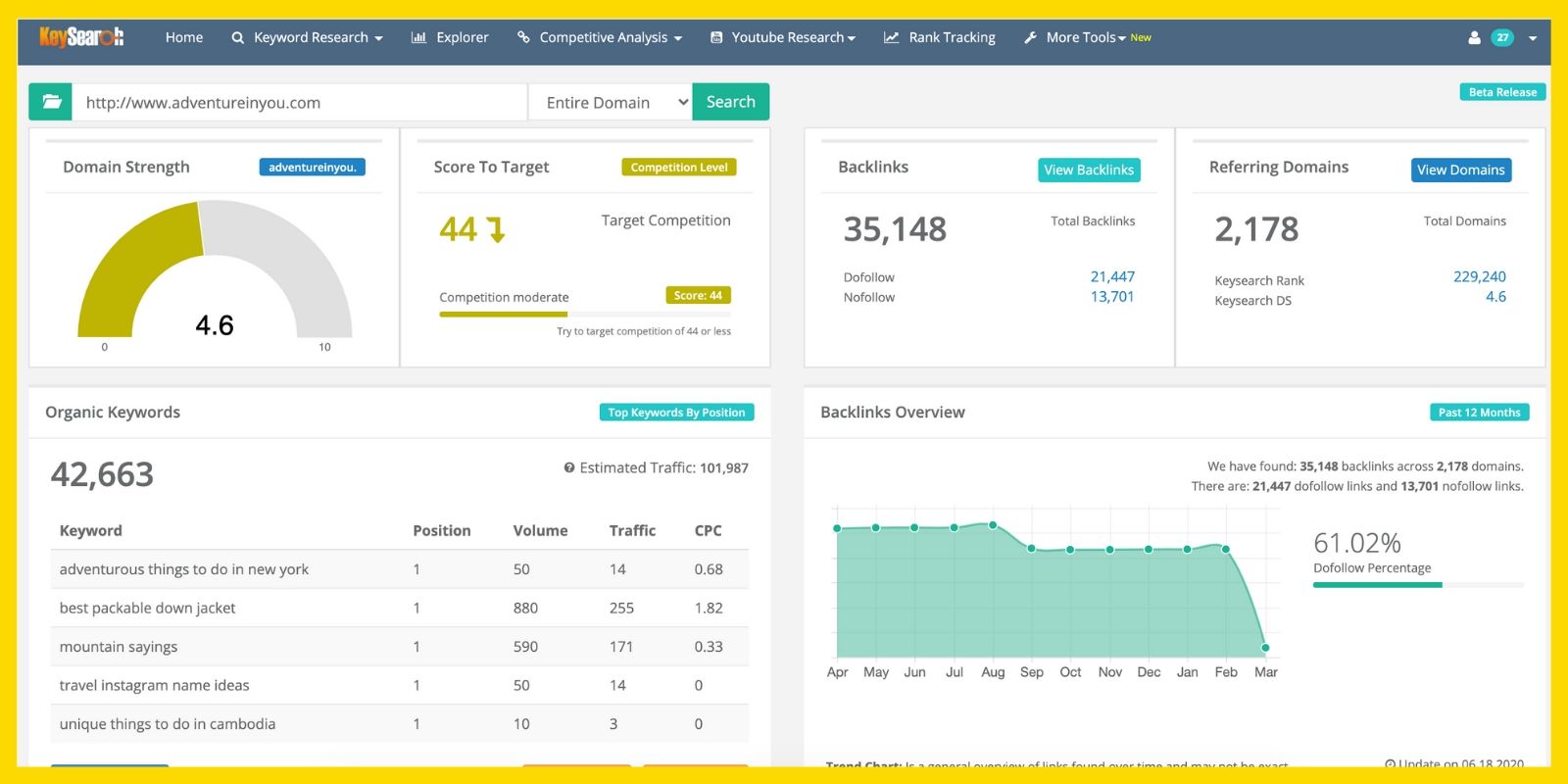
Task: Click the Top Keywords By Position badge
Action: (676, 413)
